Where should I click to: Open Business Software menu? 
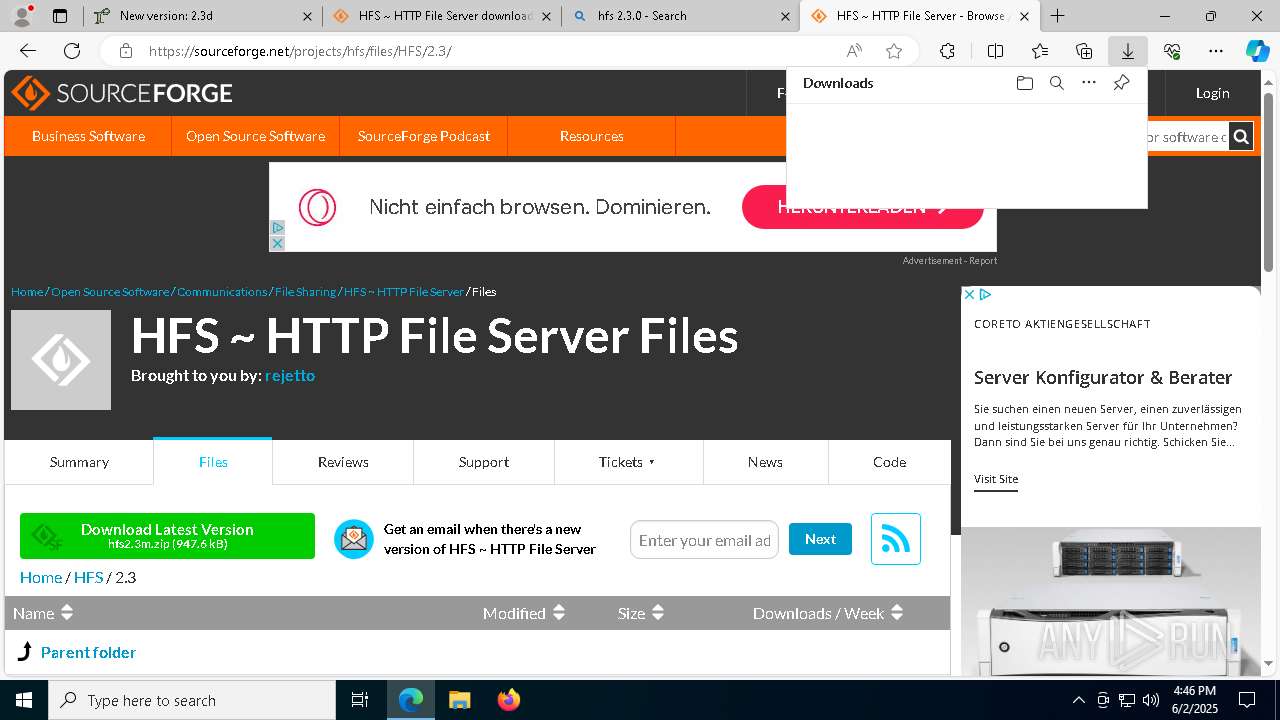pyautogui.click(x=88, y=136)
